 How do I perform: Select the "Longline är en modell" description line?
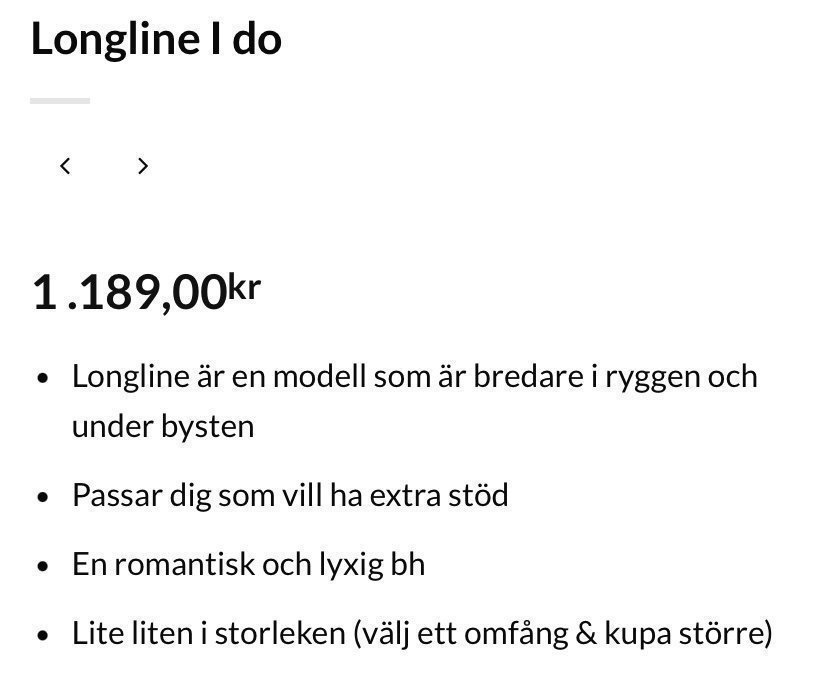(414, 377)
